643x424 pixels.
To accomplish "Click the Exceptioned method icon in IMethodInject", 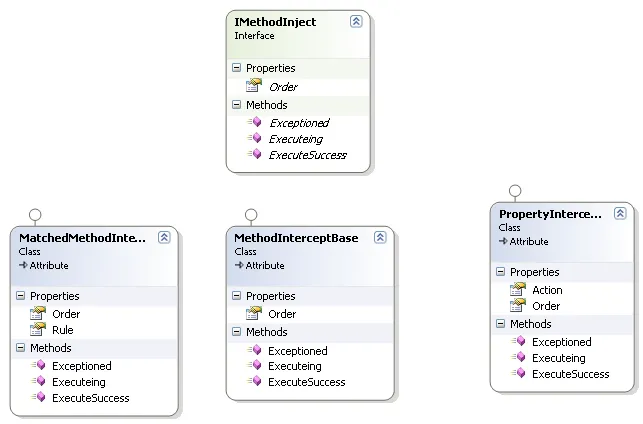I will coord(254,122).
